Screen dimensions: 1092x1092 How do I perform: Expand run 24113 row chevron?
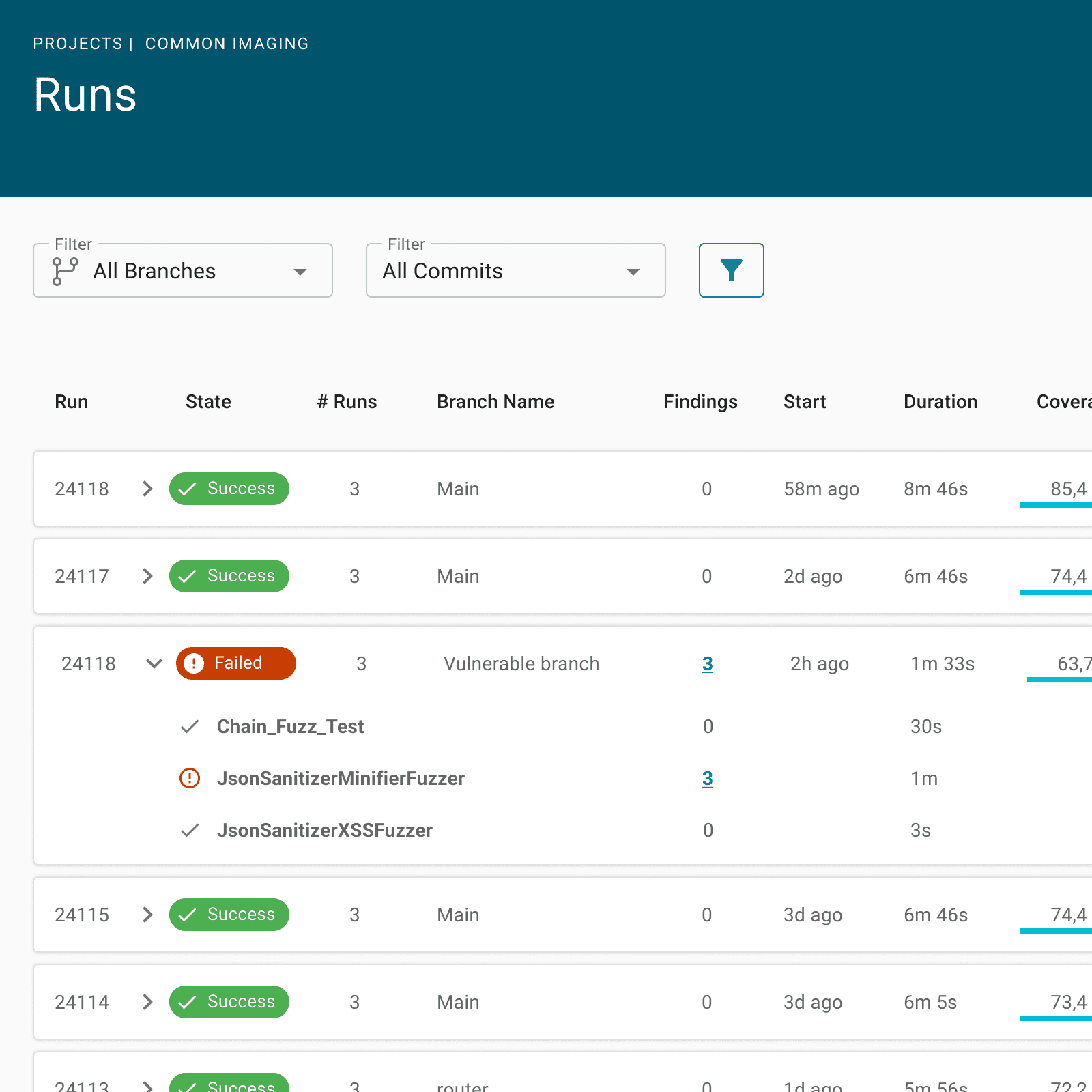[147, 1086]
